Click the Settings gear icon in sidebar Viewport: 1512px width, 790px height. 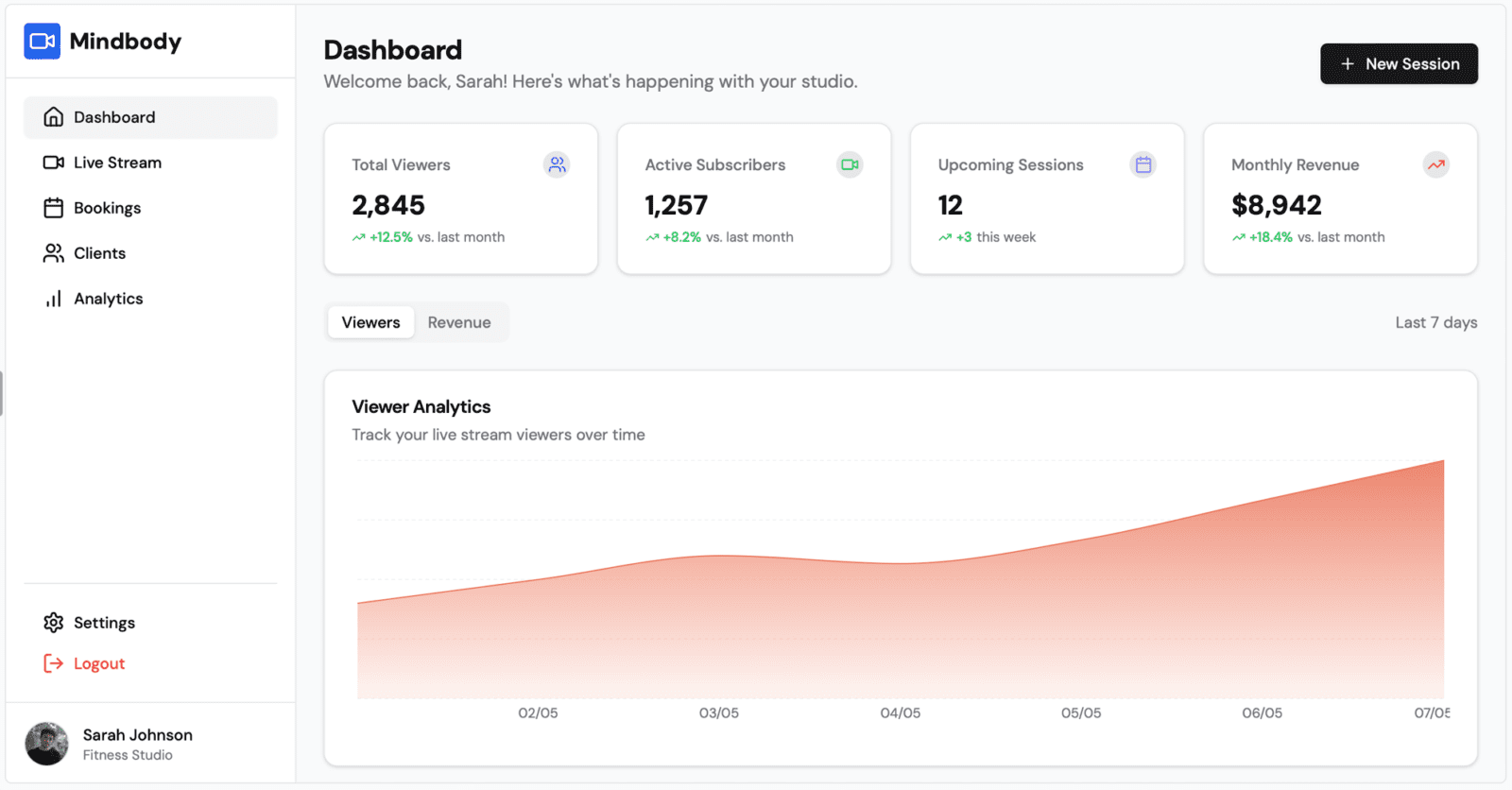click(54, 623)
